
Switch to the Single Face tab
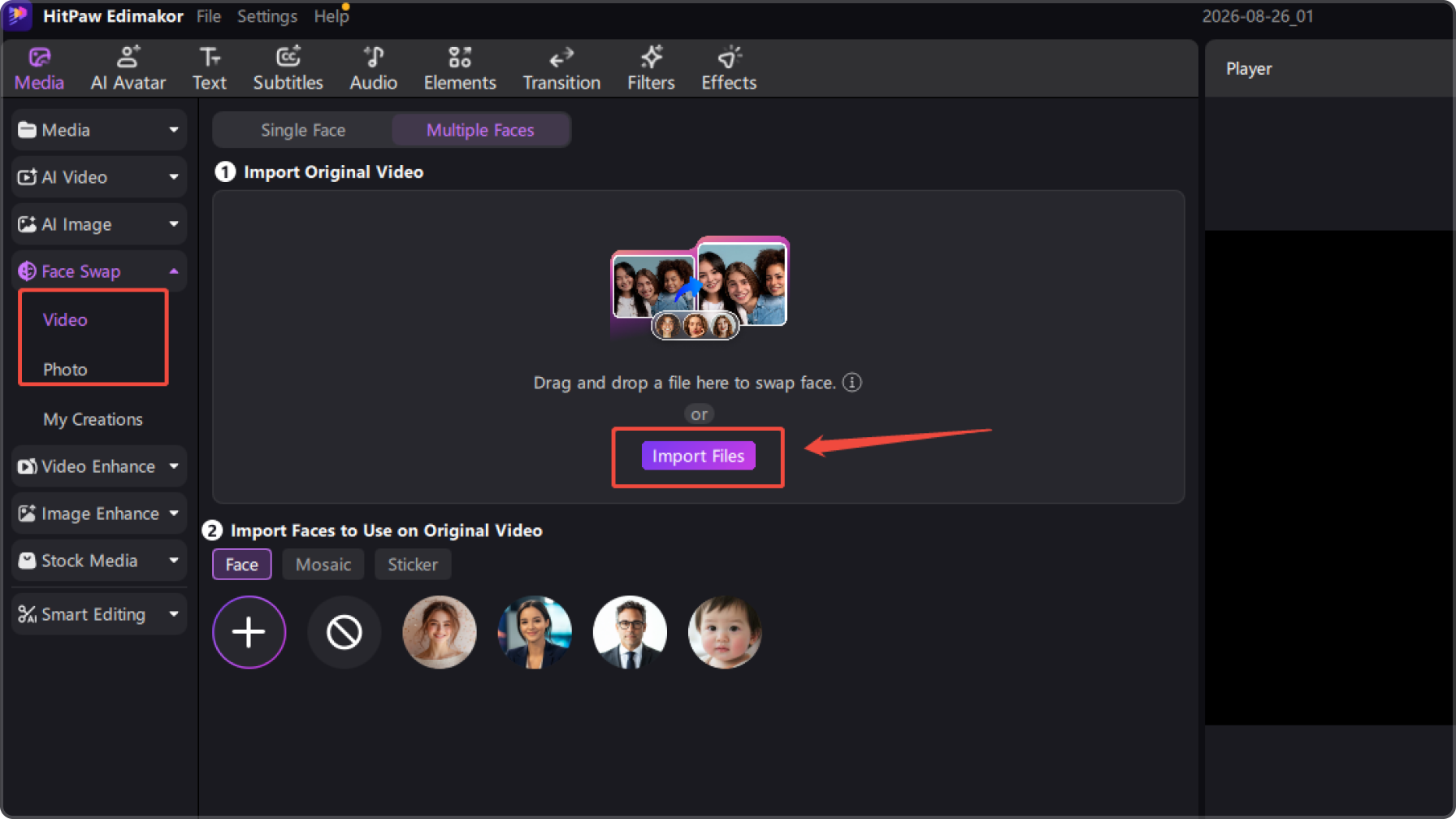tap(303, 130)
